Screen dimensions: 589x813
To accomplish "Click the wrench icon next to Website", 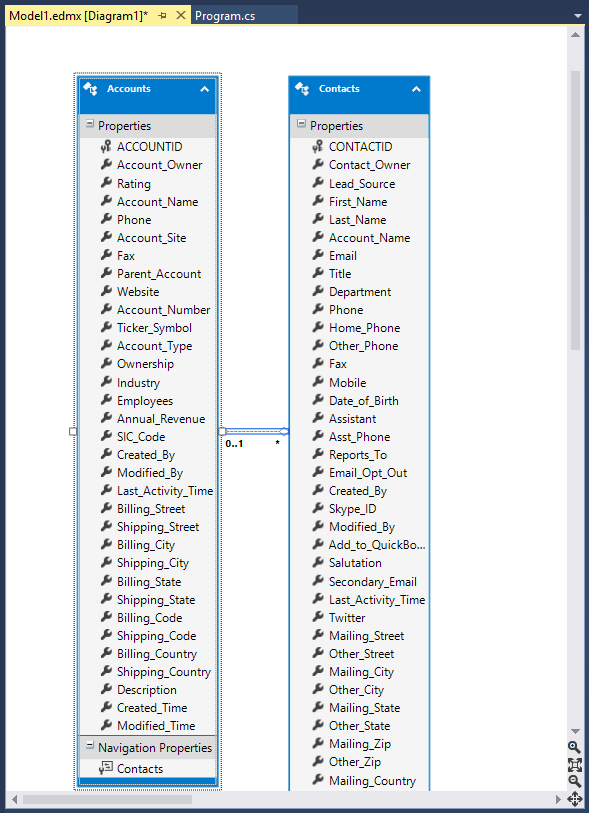I will 106,291.
